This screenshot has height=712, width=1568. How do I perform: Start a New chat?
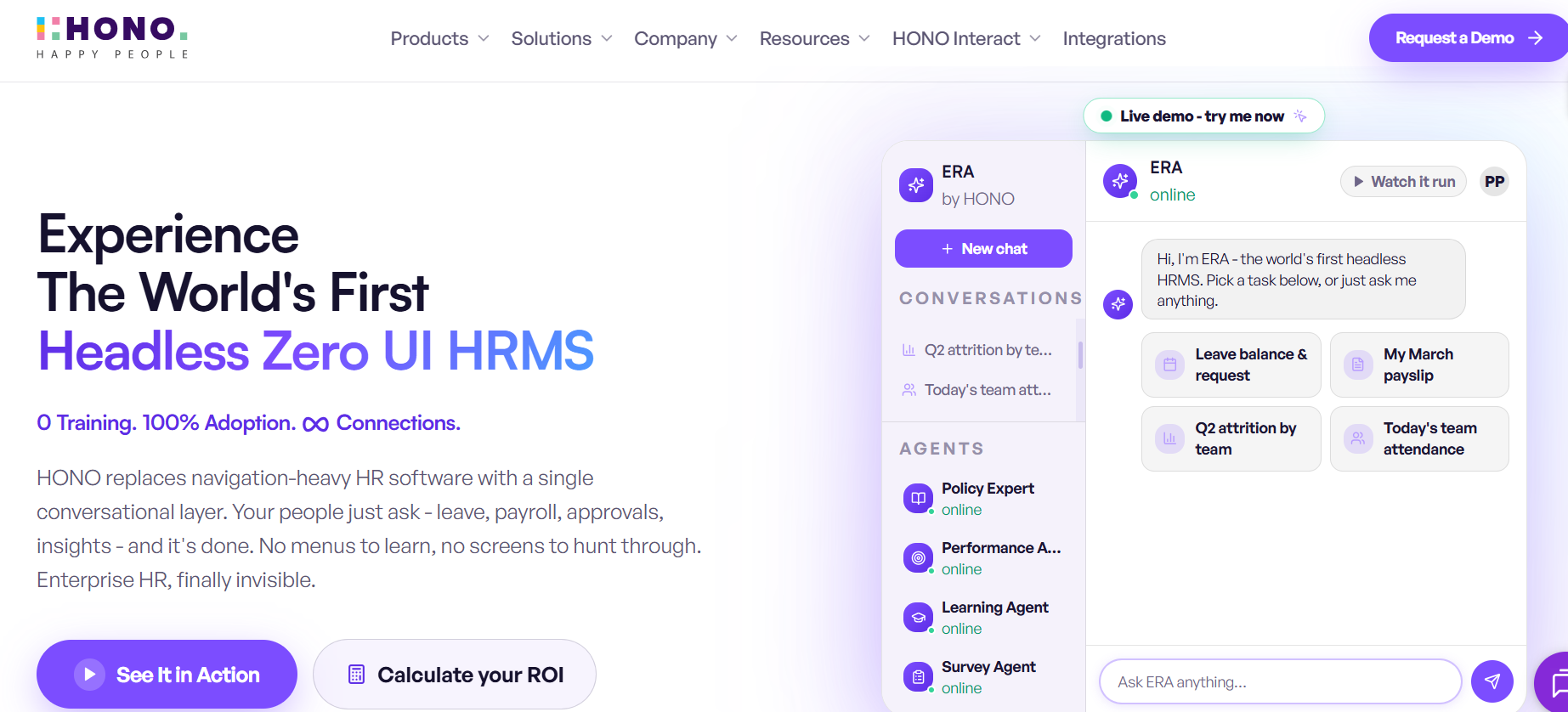coord(983,249)
